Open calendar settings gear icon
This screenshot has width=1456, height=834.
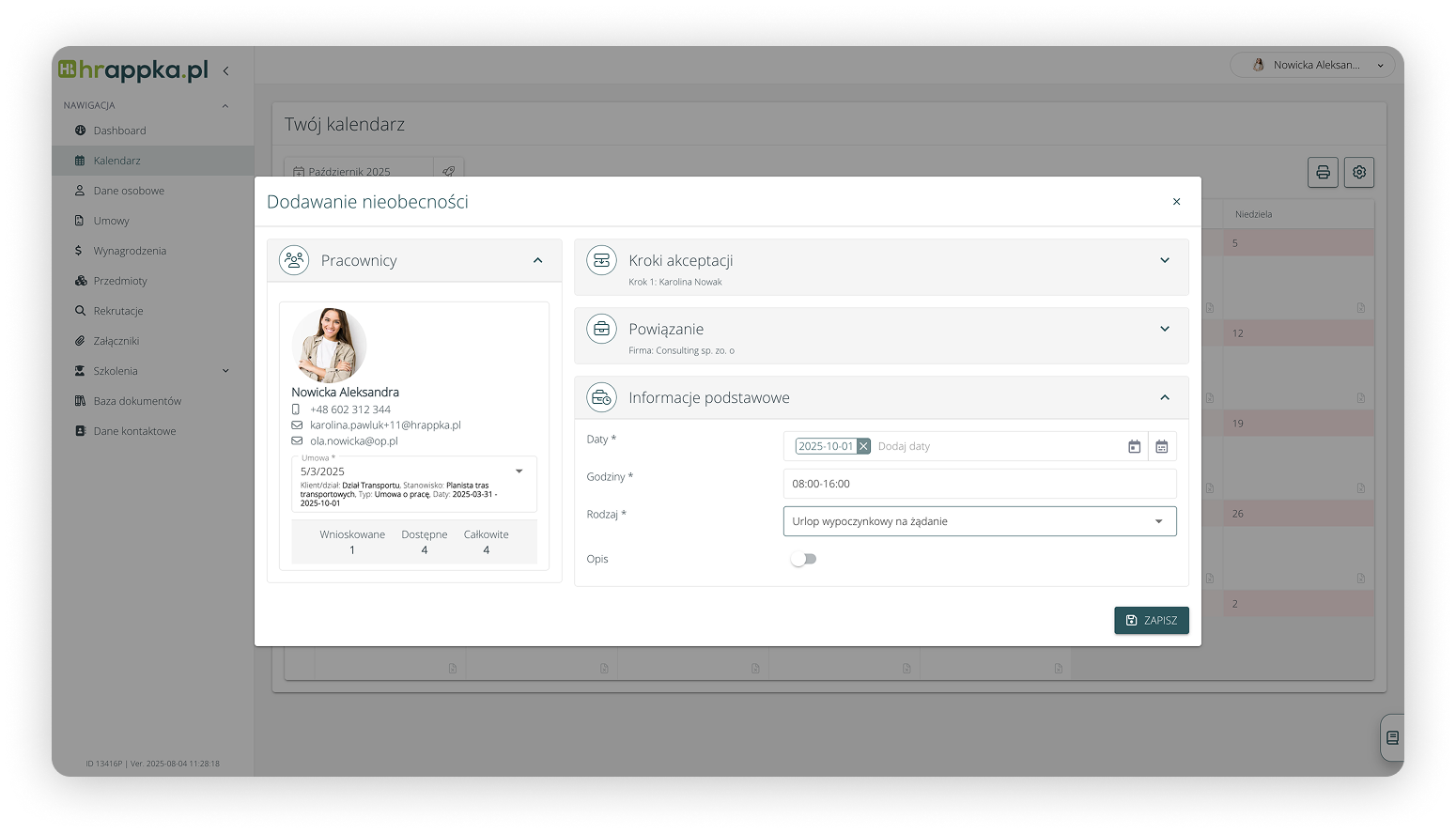tap(1358, 172)
